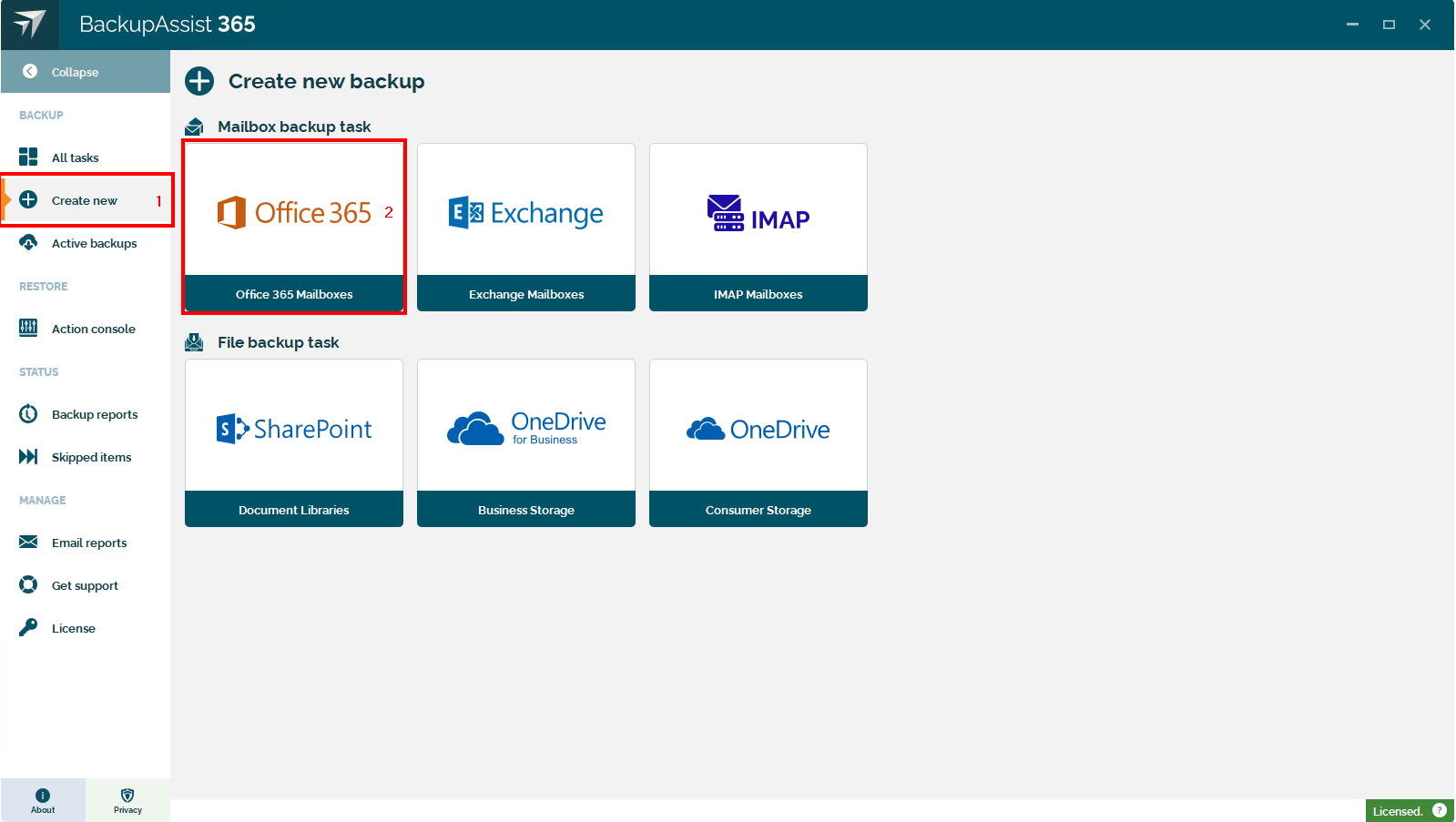Choose the Exchange Mailboxes tile
This screenshot has width=1456, height=822.
(526, 227)
